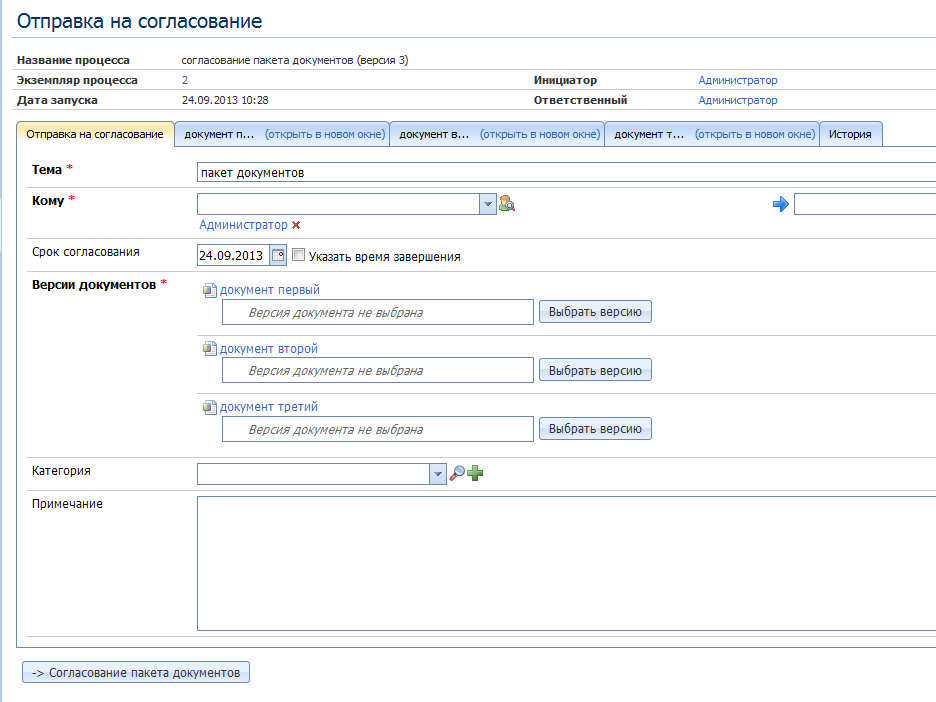Click the document icon beside документ третий
The width and height of the screenshot is (936, 702).
point(209,407)
